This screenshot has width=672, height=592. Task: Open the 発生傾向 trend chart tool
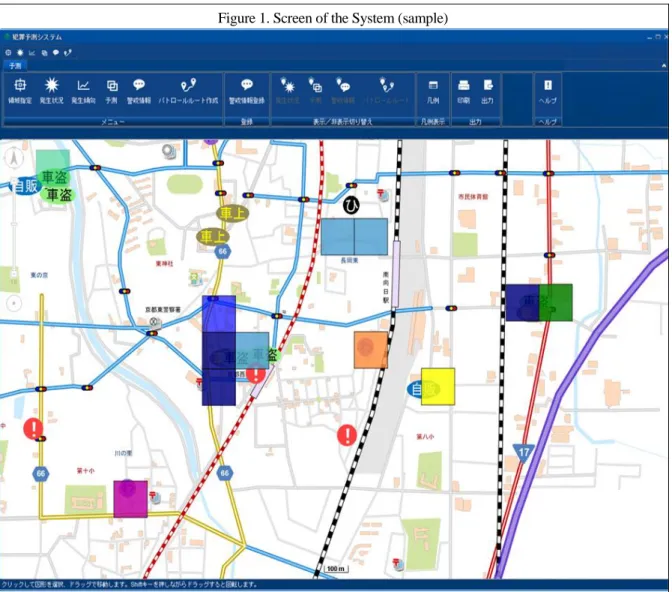click(x=83, y=91)
